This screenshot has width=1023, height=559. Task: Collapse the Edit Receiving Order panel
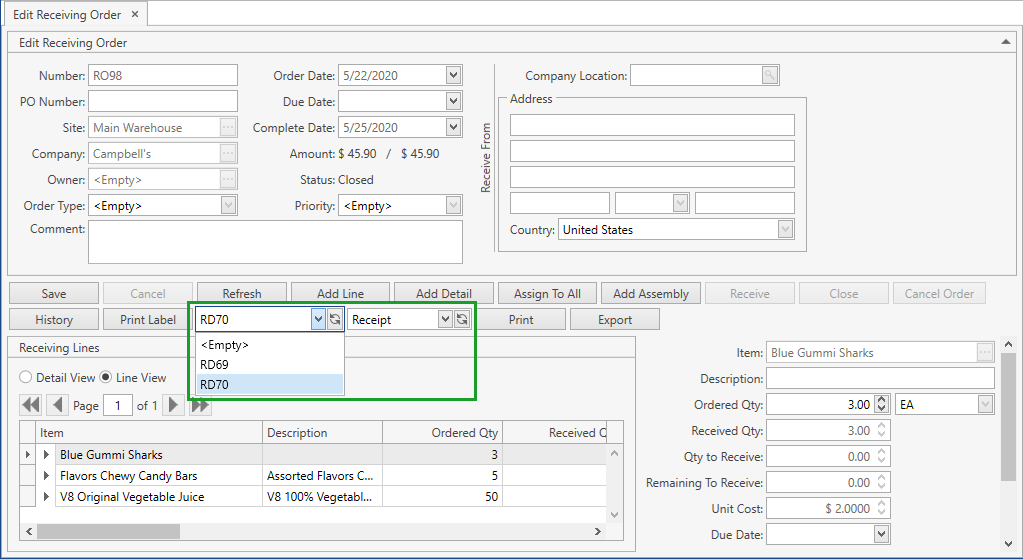pos(1005,42)
